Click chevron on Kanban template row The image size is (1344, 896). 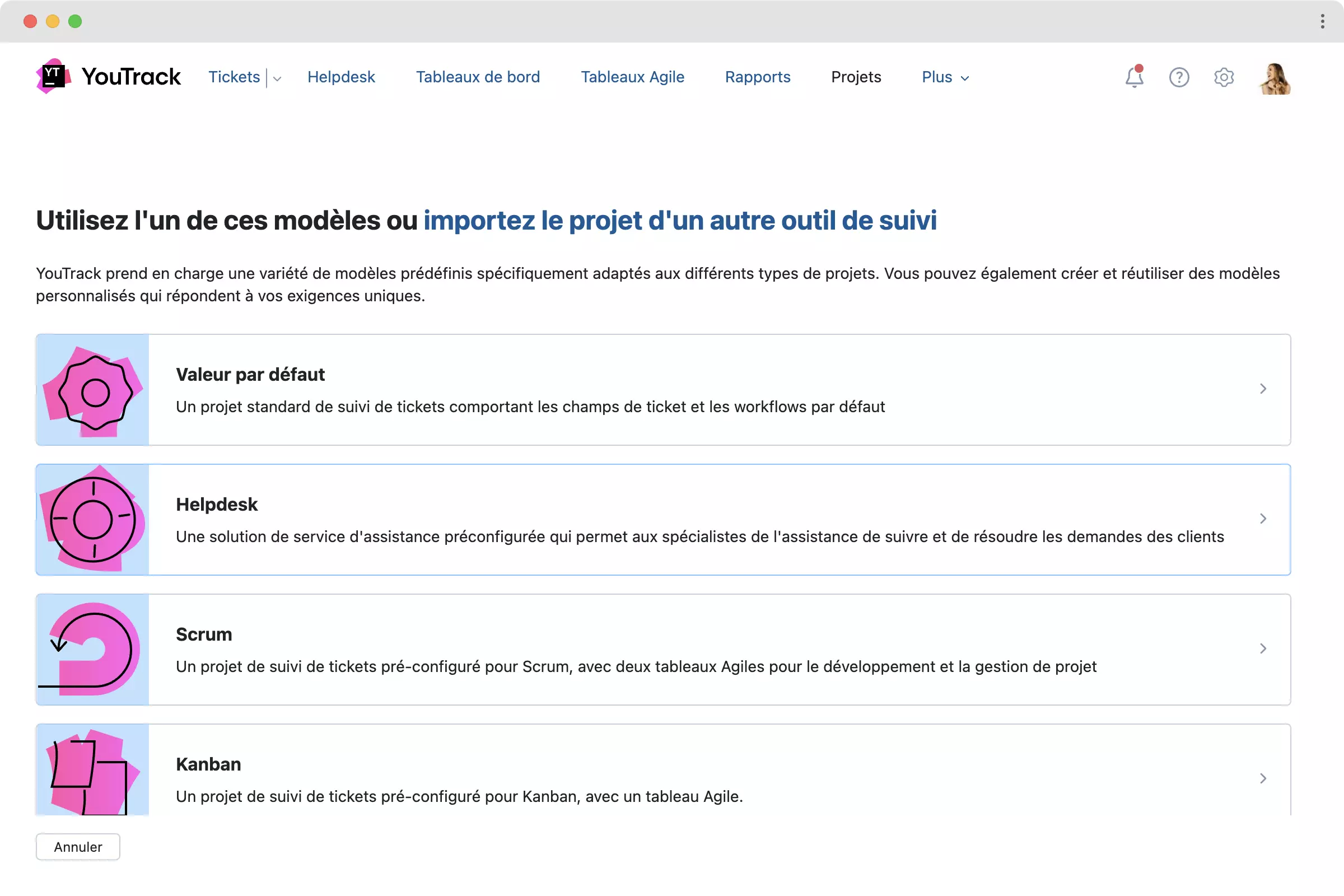1263,778
